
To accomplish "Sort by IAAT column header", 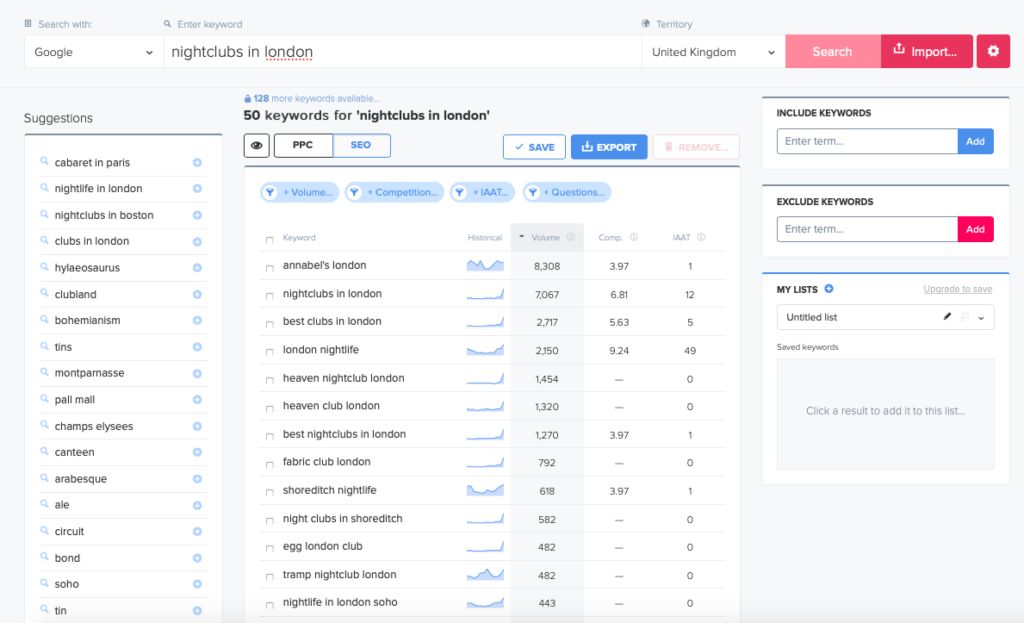I will (681, 238).
